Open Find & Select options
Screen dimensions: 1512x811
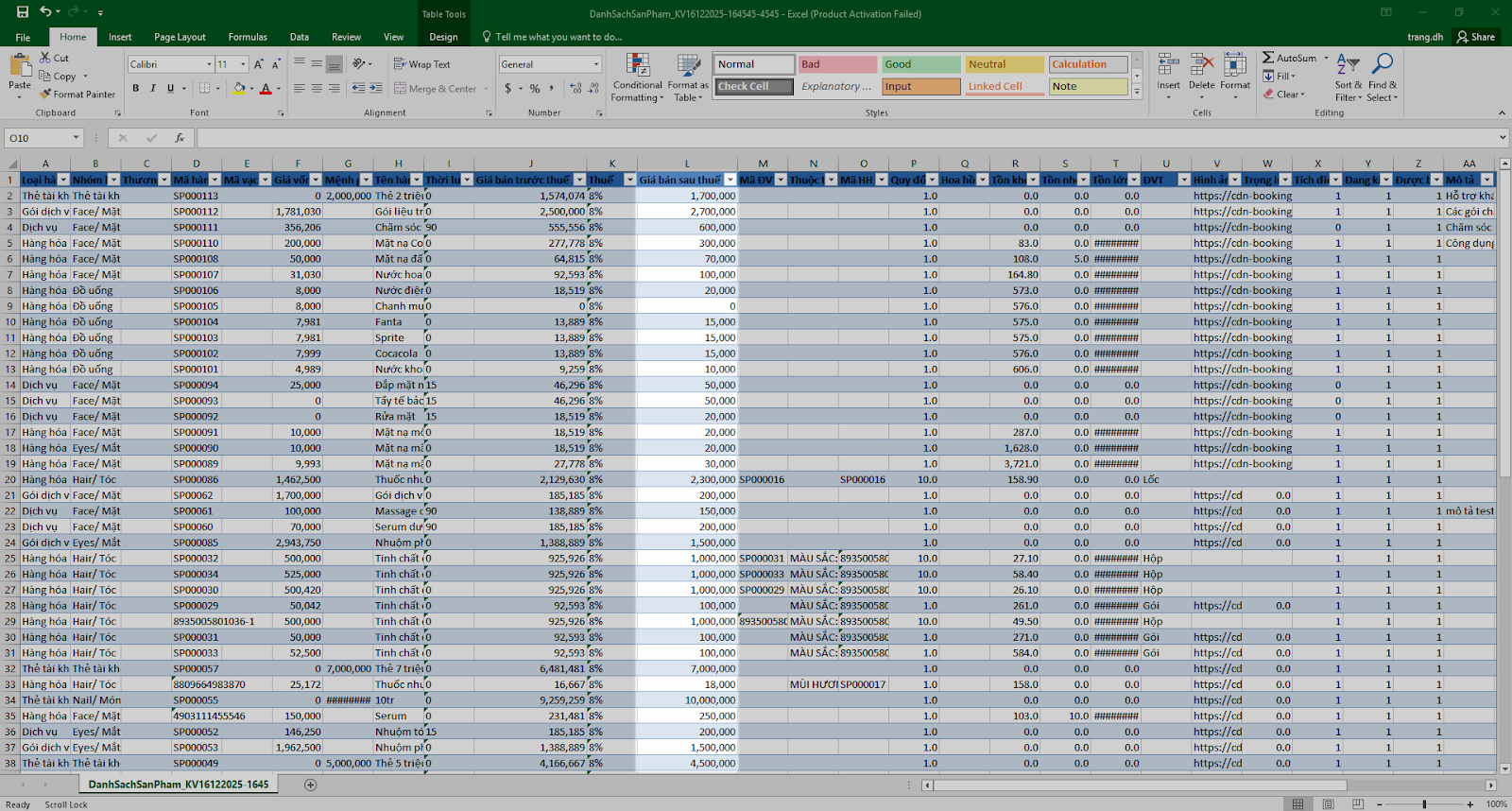click(1383, 78)
